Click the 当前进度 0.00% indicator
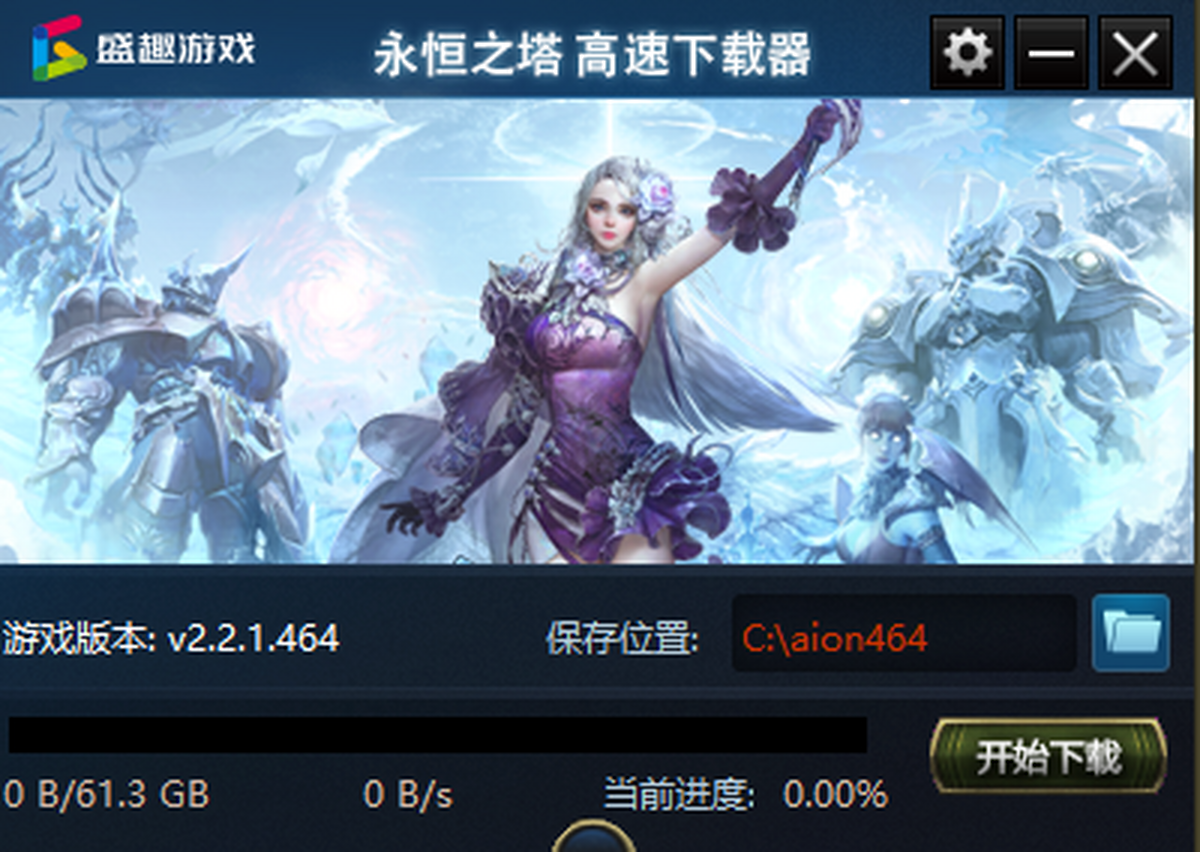The height and width of the screenshot is (852, 1200). pos(746,795)
